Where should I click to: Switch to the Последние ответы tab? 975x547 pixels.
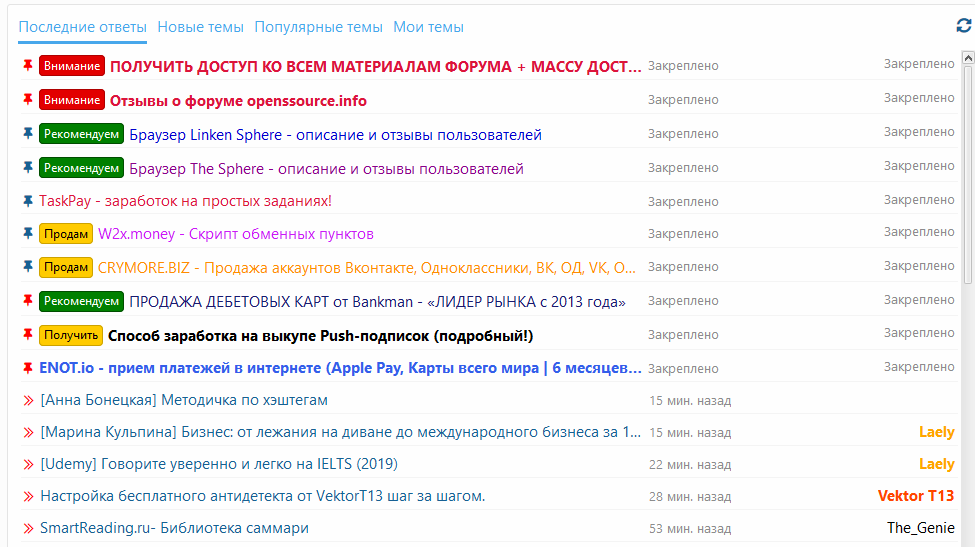83,27
